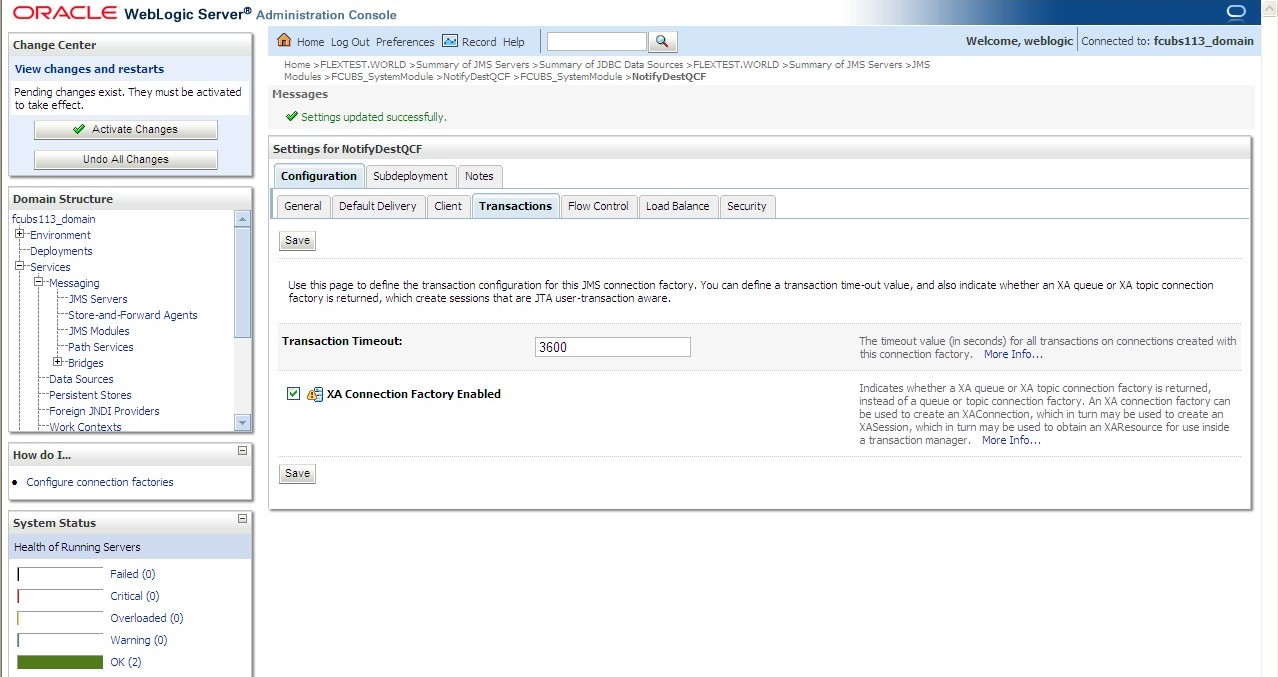Image resolution: width=1278 pixels, height=677 pixels.
Task: Open Persistent Stores tree item
Action: (90, 395)
